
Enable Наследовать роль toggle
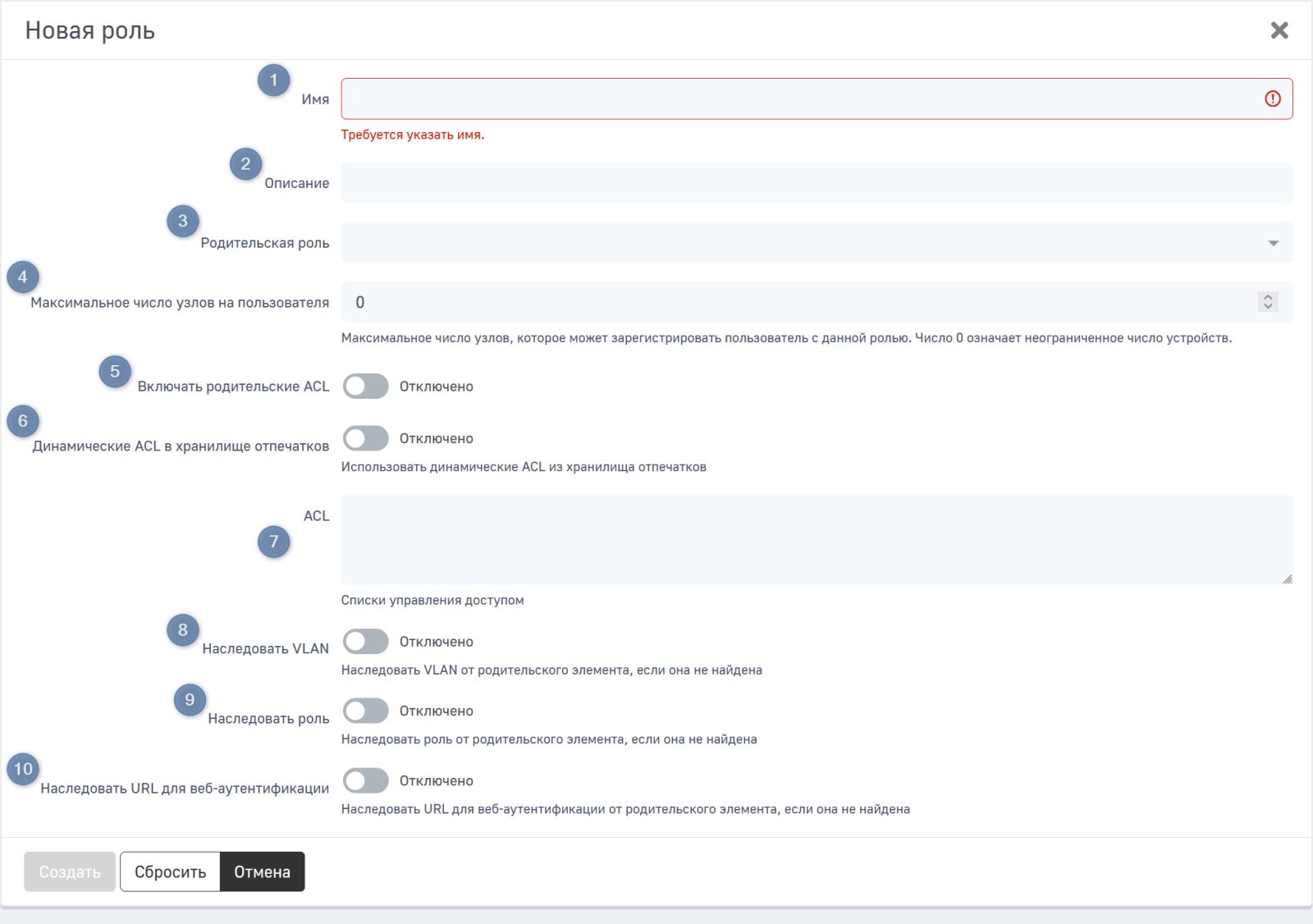click(366, 711)
